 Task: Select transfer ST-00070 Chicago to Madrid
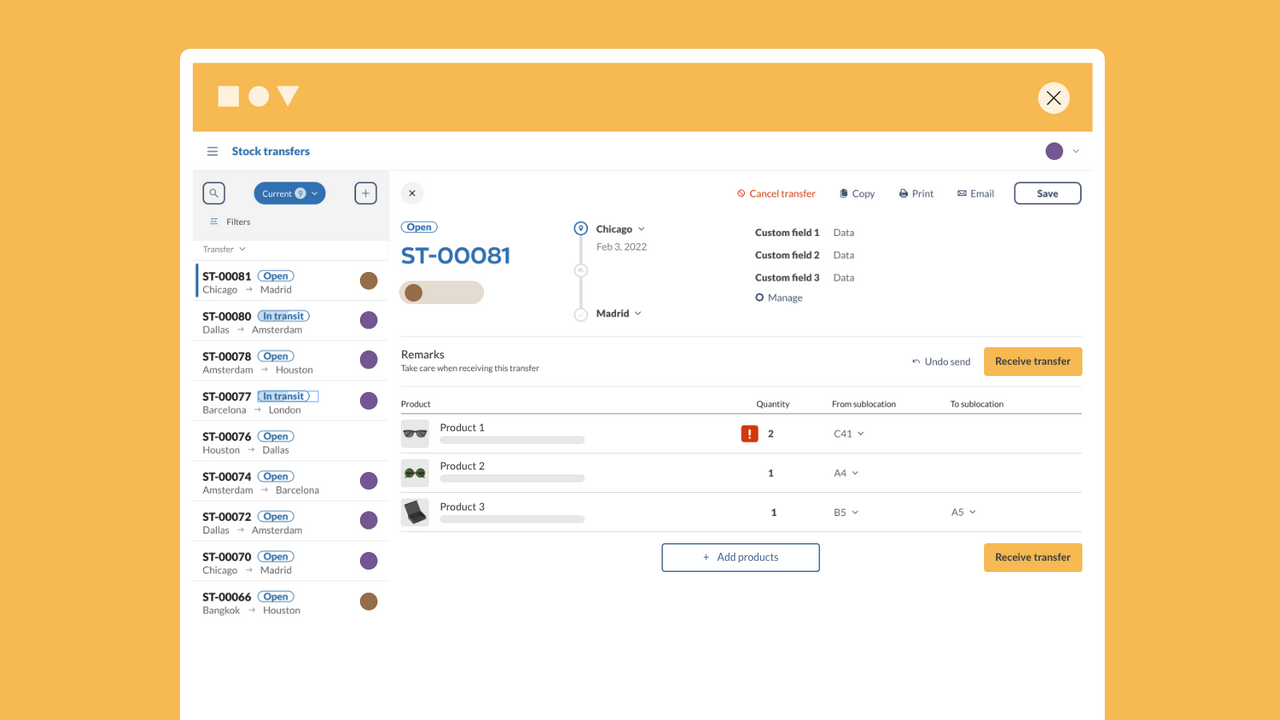(x=290, y=562)
